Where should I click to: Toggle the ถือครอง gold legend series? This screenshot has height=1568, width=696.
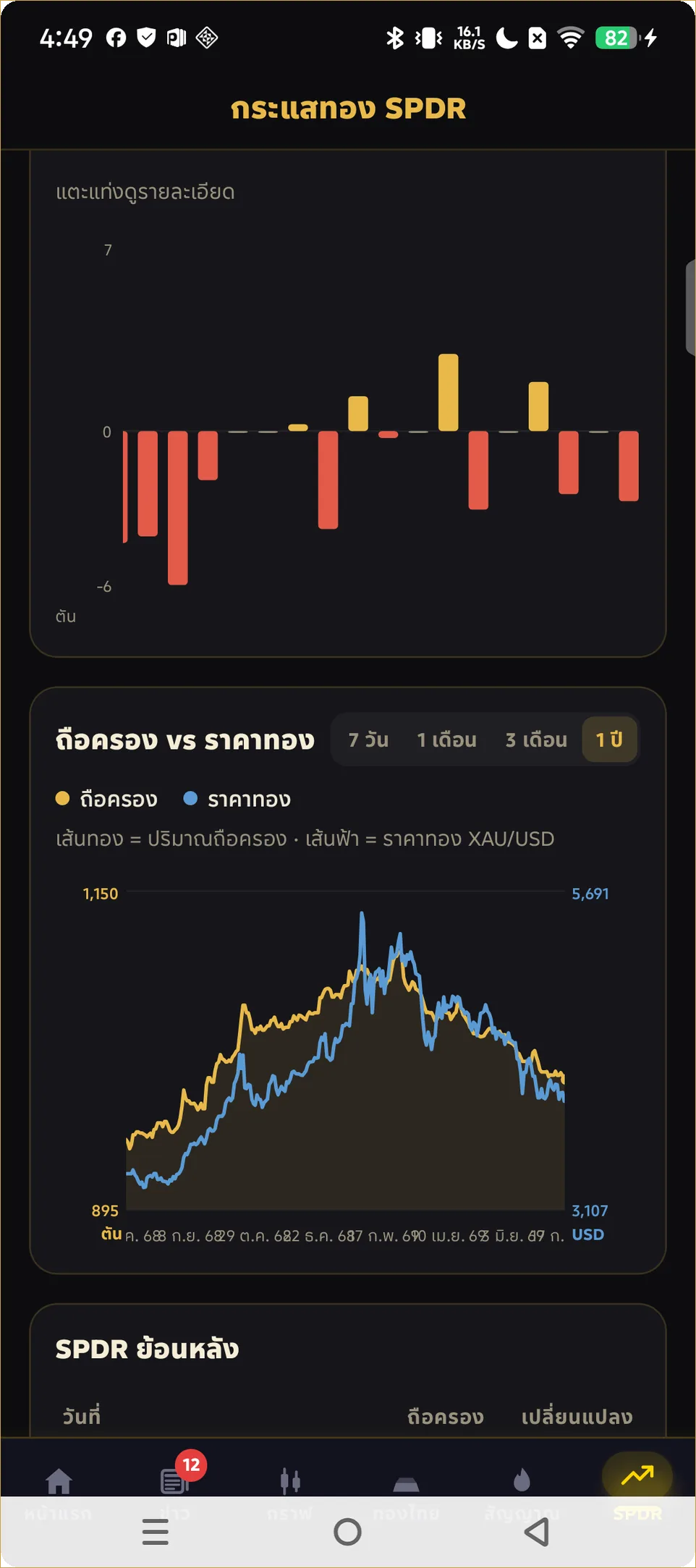point(106,799)
